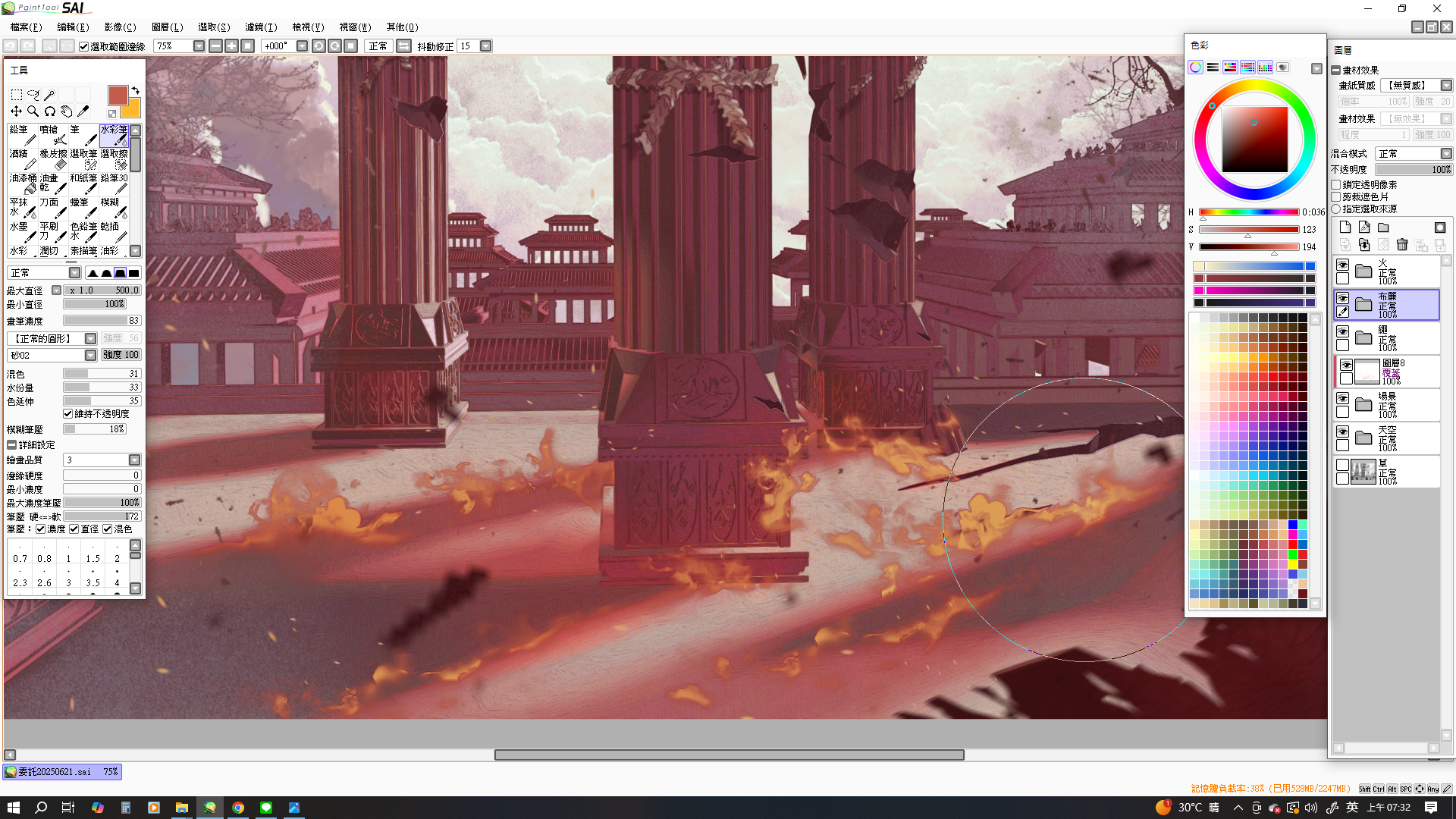1456x819 pixels.
Task: Select the 委託20250621.sai document tab
Action: coord(61,772)
